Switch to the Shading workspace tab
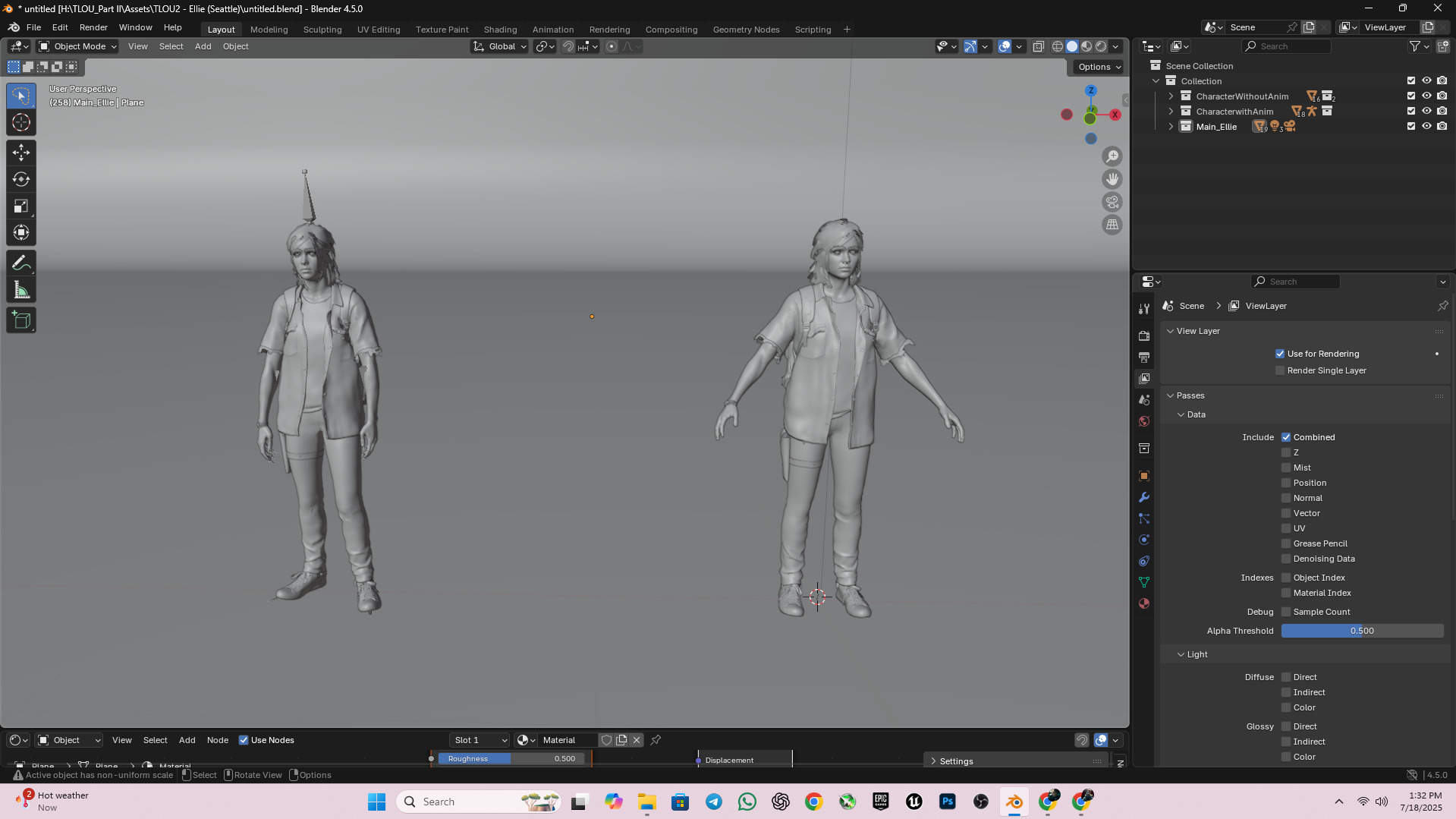This screenshot has width=1456, height=819. coord(500,30)
